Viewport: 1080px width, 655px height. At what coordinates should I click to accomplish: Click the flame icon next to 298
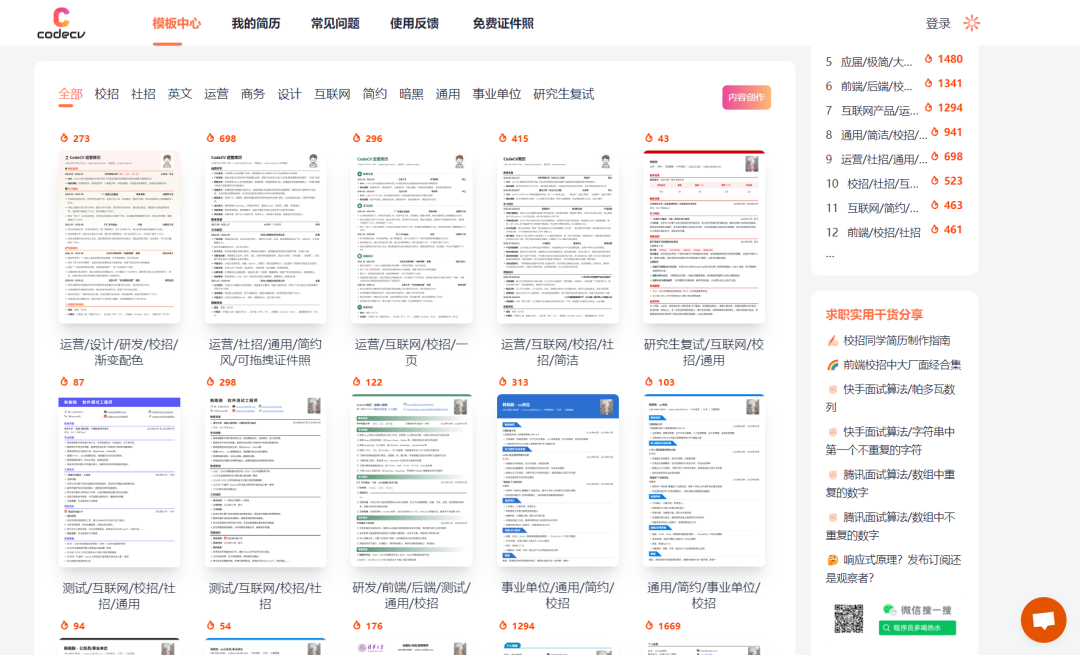point(210,382)
